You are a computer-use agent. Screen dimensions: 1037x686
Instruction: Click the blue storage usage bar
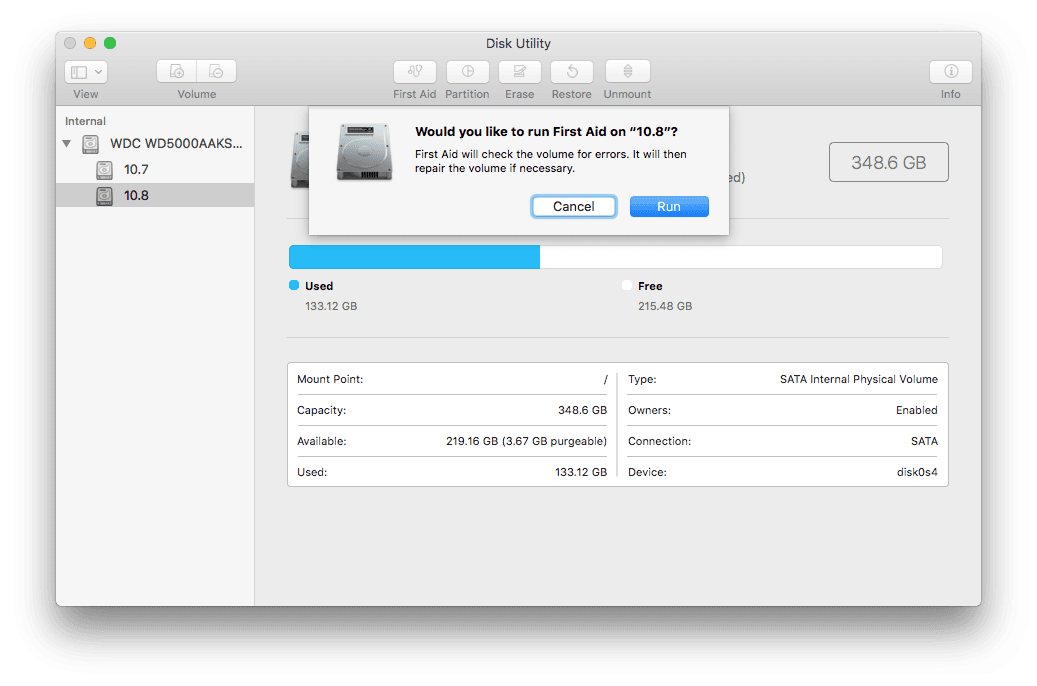[413, 257]
